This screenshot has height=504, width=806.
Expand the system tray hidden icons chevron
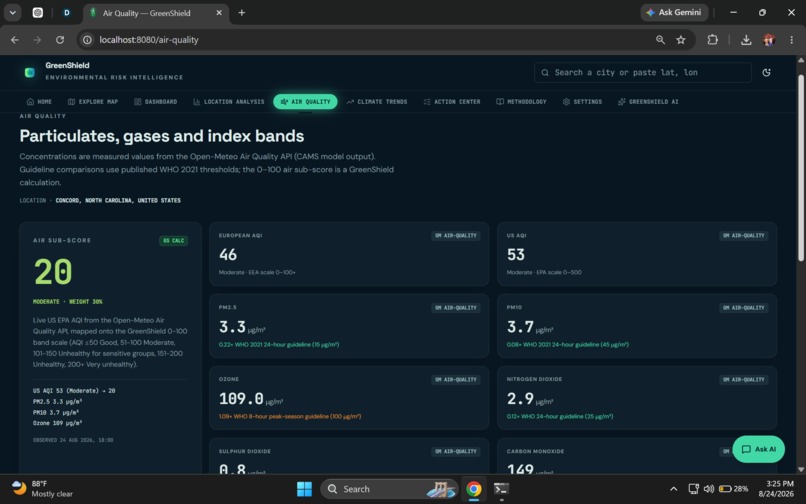point(673,489)
